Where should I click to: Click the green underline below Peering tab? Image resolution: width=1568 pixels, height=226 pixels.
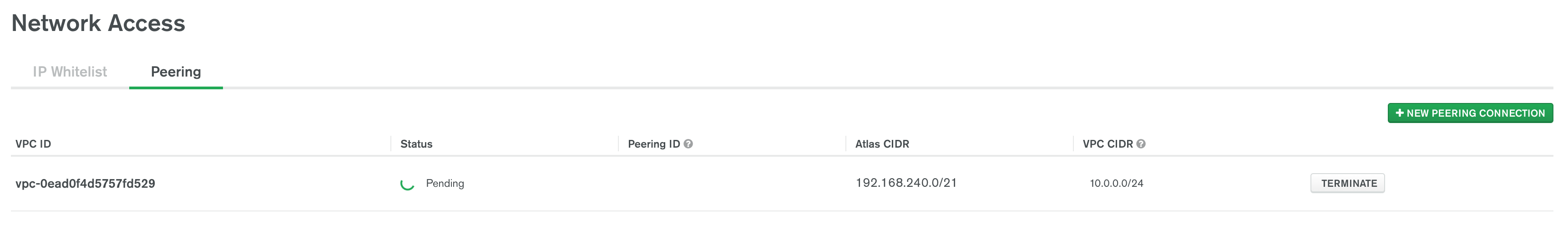[x=176, y=88]
